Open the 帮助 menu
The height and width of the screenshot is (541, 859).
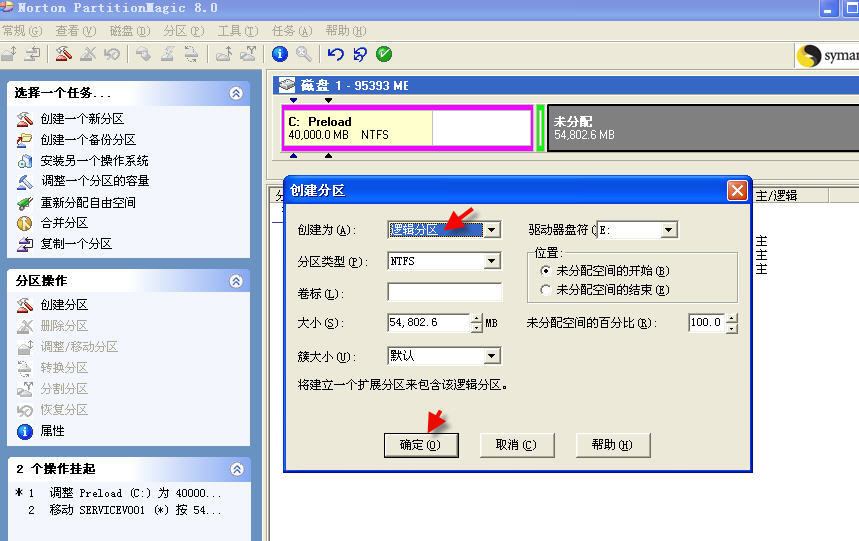coord(346,31)
